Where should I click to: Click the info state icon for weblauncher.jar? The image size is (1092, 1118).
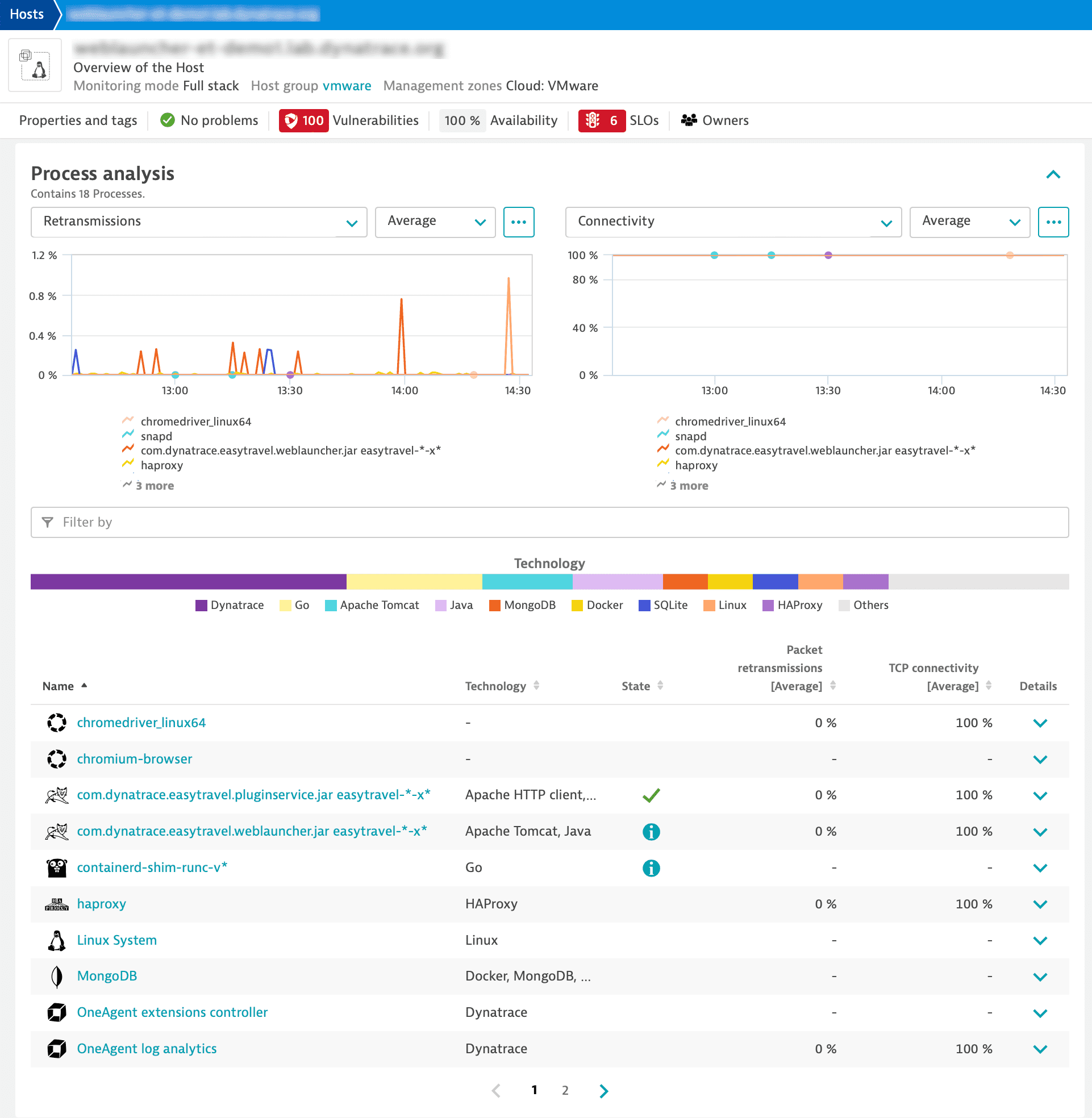[651, 831]
